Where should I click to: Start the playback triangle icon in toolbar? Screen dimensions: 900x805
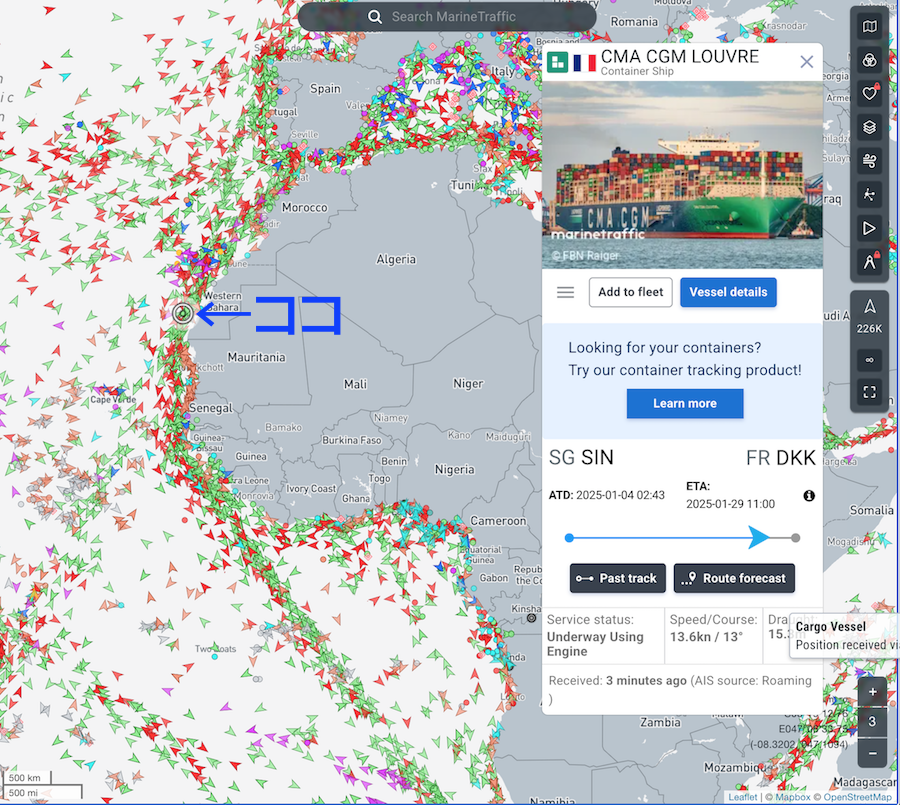tap(870, 229)
